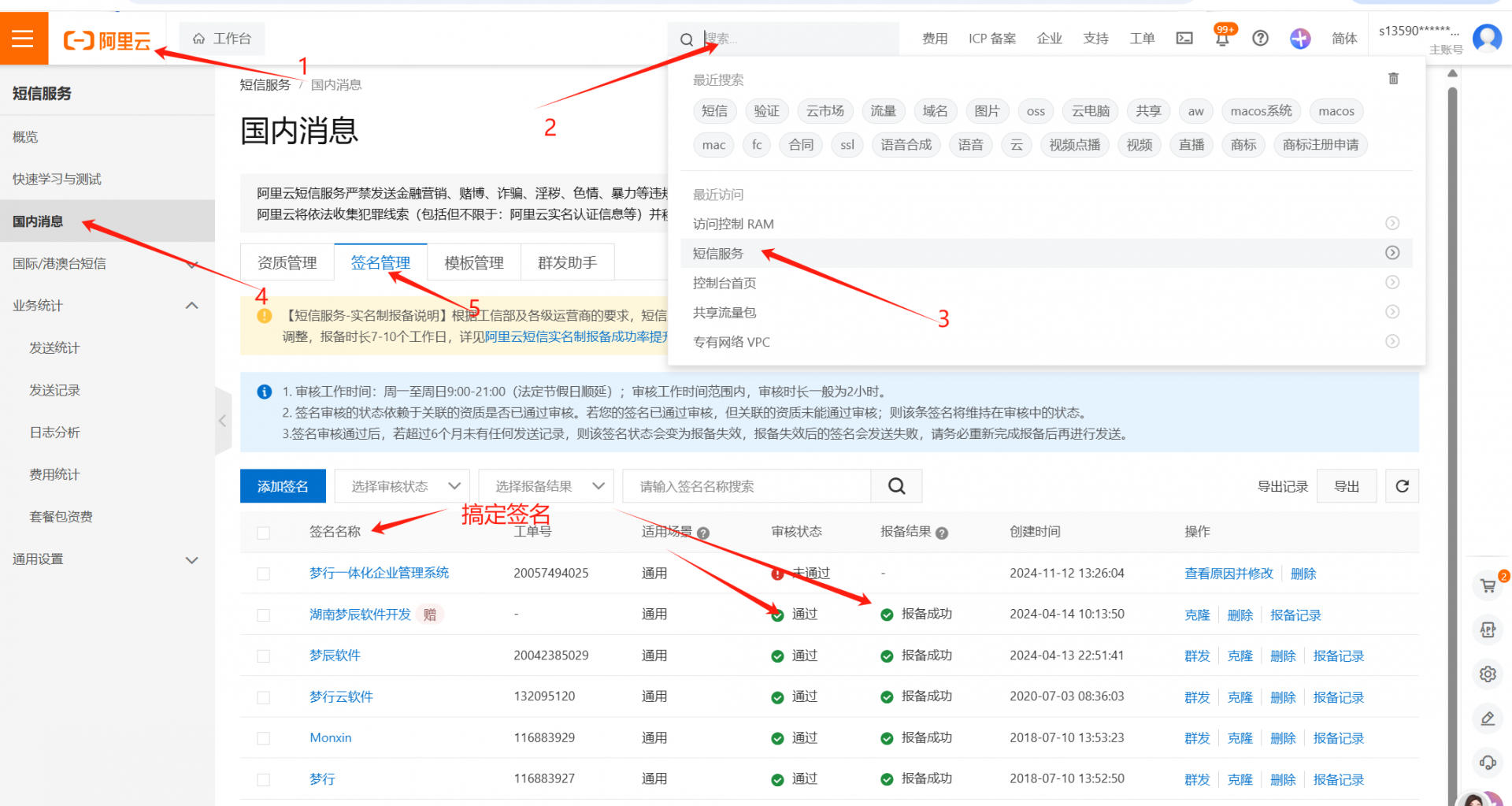
Task: Collapse the 业务统计 section
Action: [107, 306]
